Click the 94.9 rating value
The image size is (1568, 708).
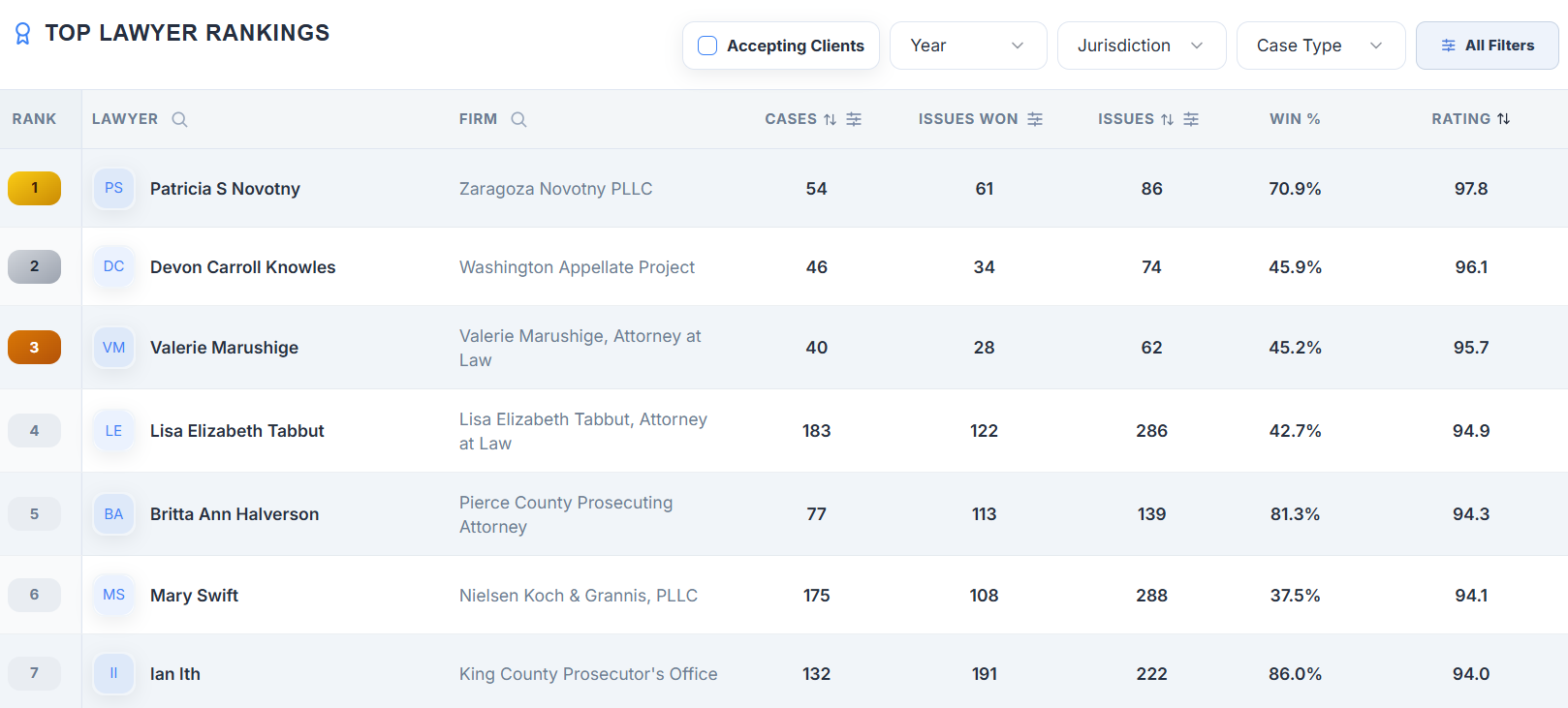(1470, 431)
